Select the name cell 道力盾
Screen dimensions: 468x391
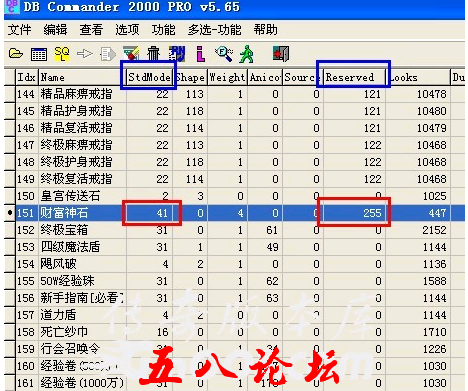(82, 315)
